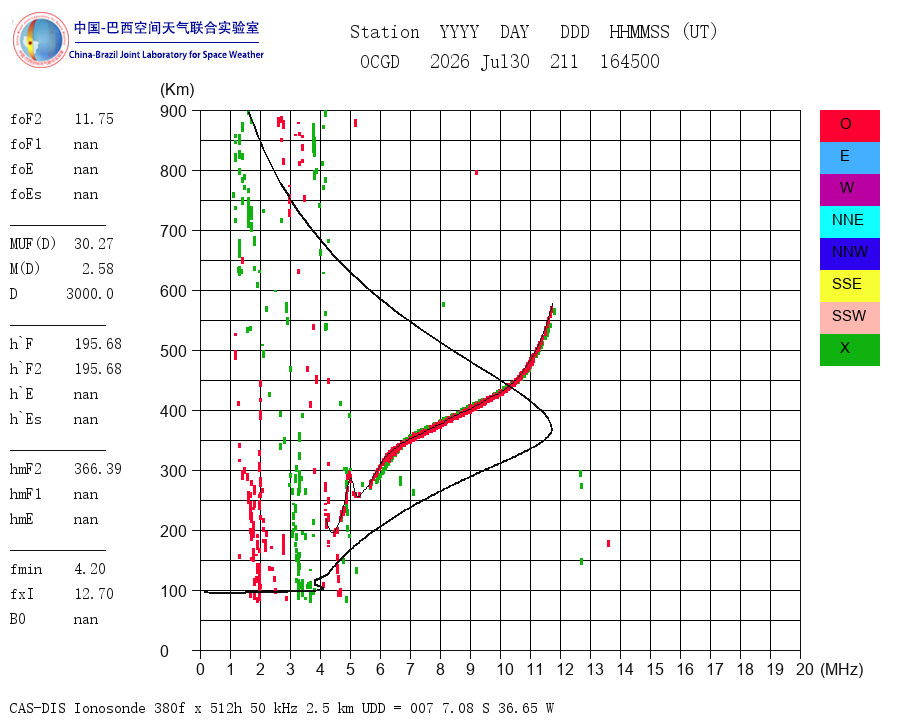Select the red O legend swatch
The width and height of the screenshot is (900, 720).
tap(849, 126)
